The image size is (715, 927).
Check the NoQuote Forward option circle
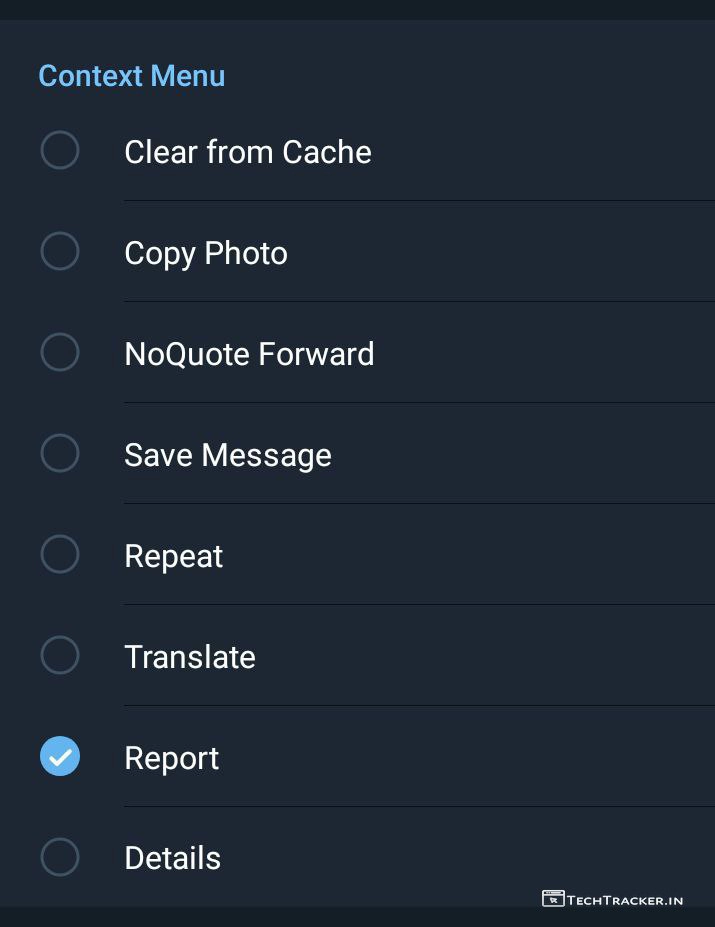[x=60, y=353]
